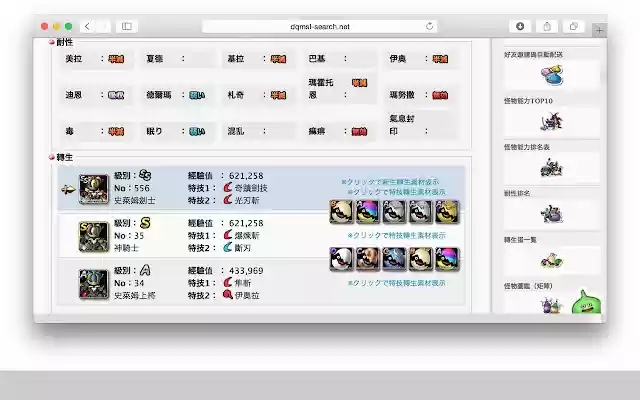The width and height of the screenshot is (640, 400).
Task: Click the 夏德 resistance label
Action: coord(155,59)
